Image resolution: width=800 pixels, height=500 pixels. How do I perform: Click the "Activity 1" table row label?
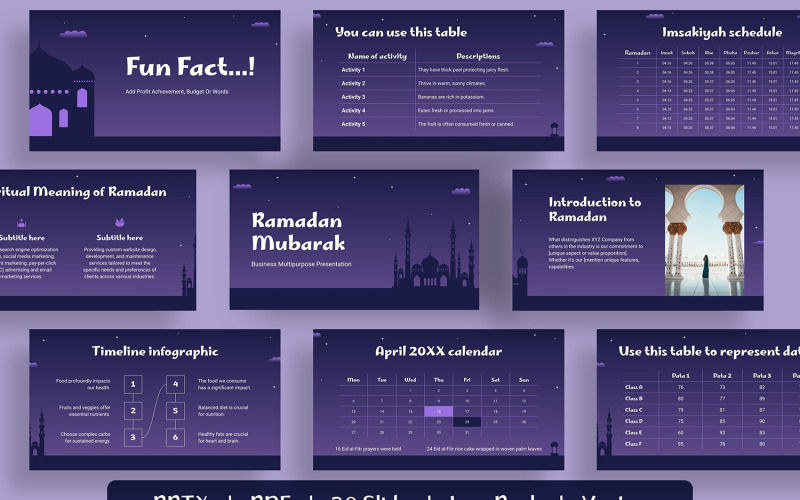point(353,70)
